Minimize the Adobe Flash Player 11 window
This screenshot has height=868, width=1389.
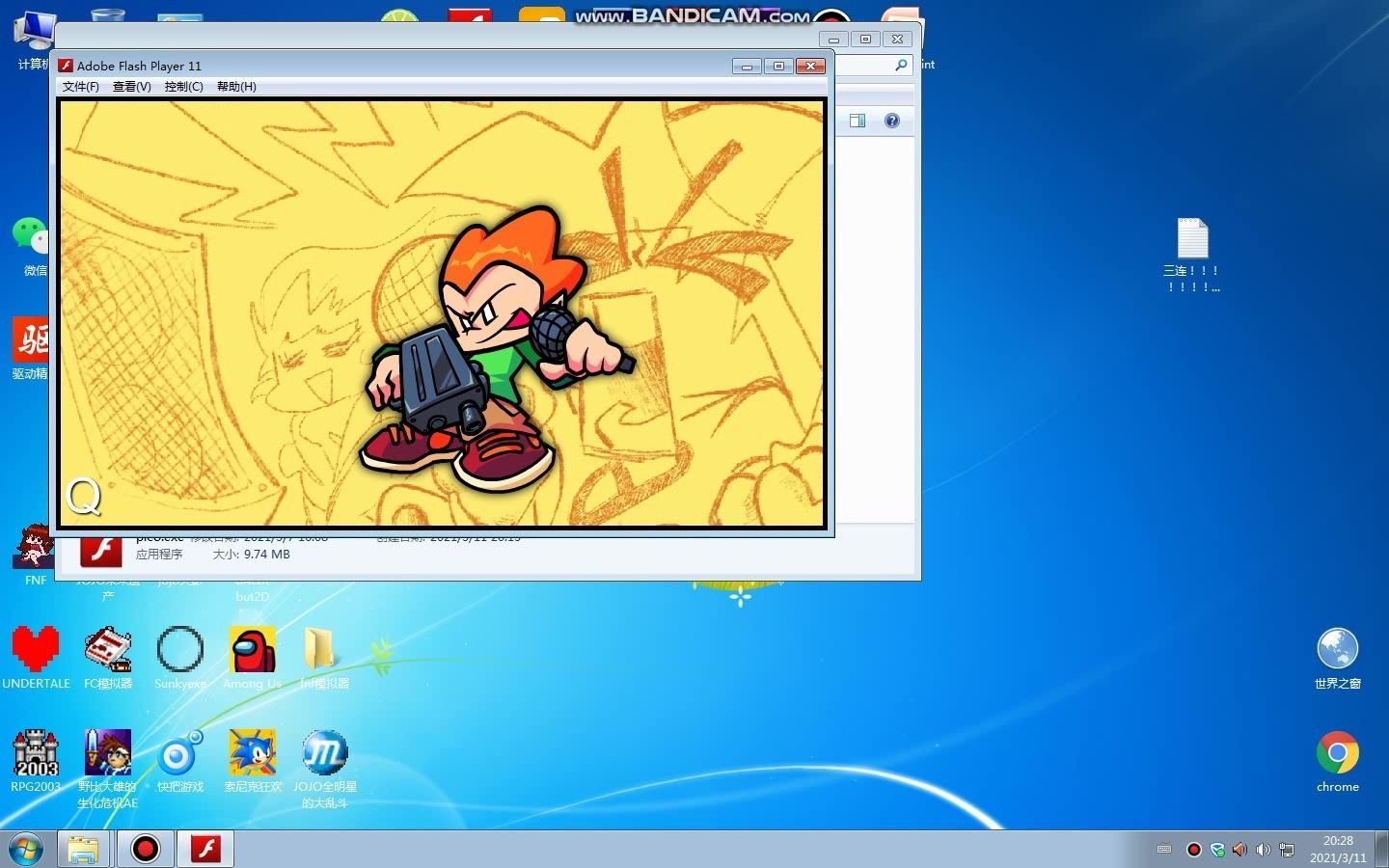click(747, 66)
